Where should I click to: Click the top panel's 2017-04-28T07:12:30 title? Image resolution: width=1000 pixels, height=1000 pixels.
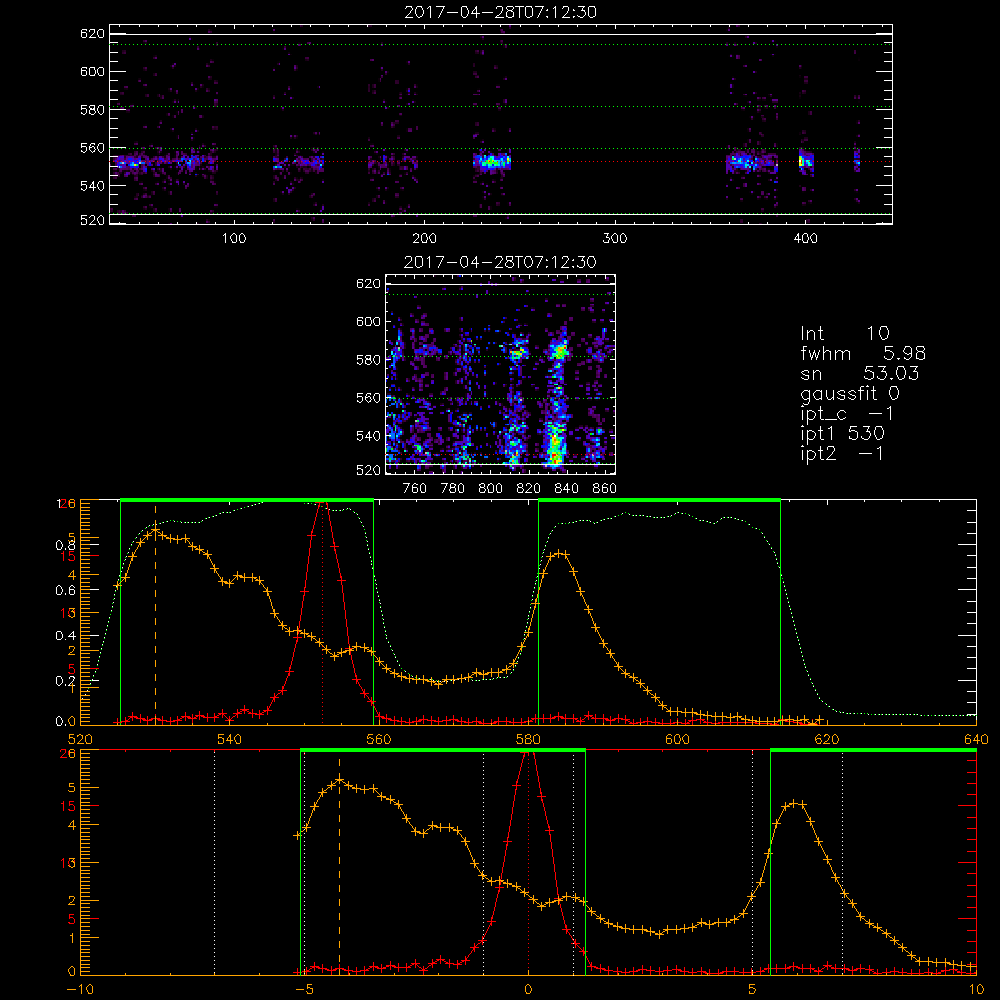click(500, 12)
